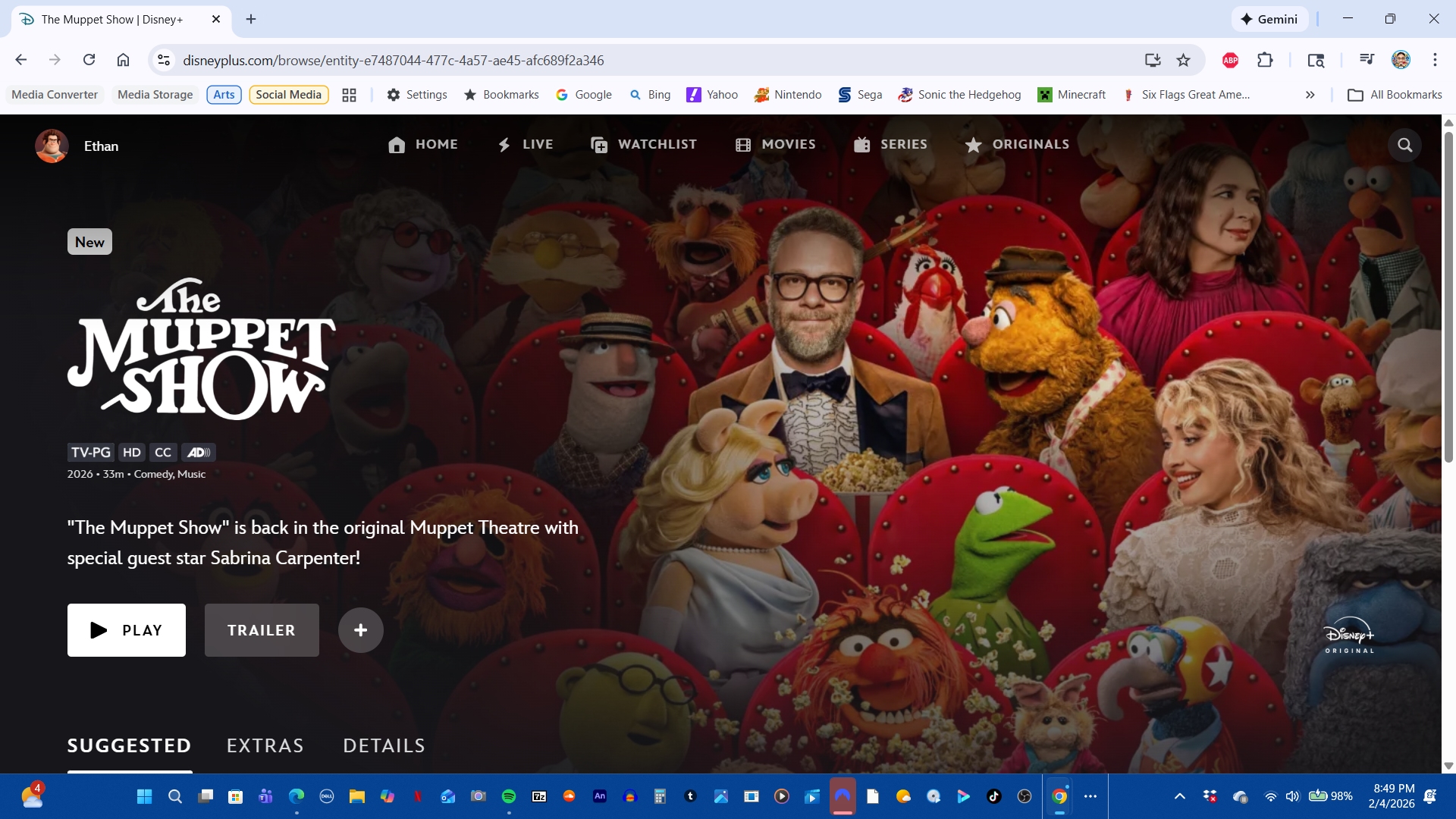1456x819 pixels.
Task: Go to Disney+ Home navigation item
Action: pos(423,145)
